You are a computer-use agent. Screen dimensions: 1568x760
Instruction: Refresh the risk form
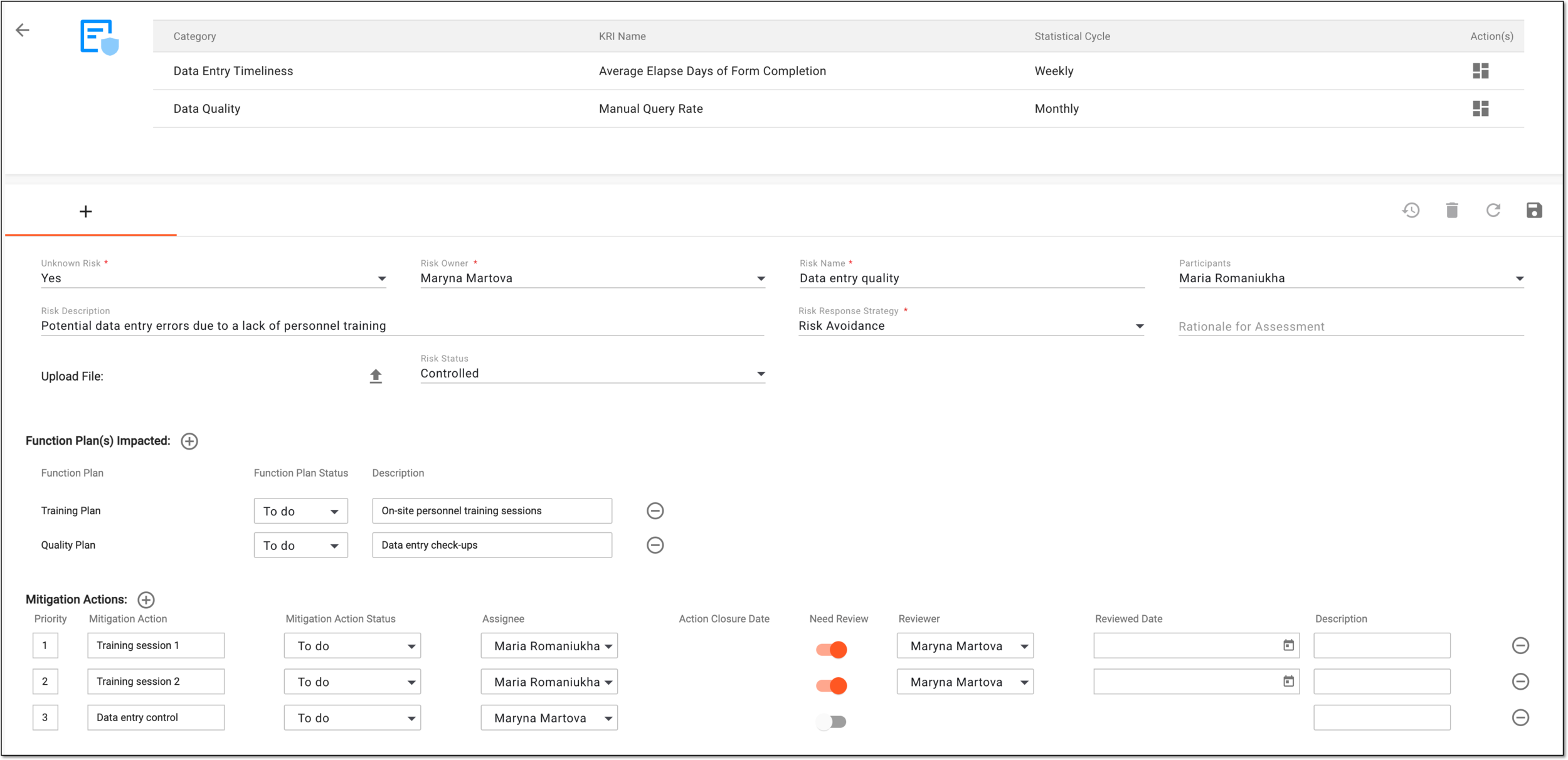tap(1493, 210)
